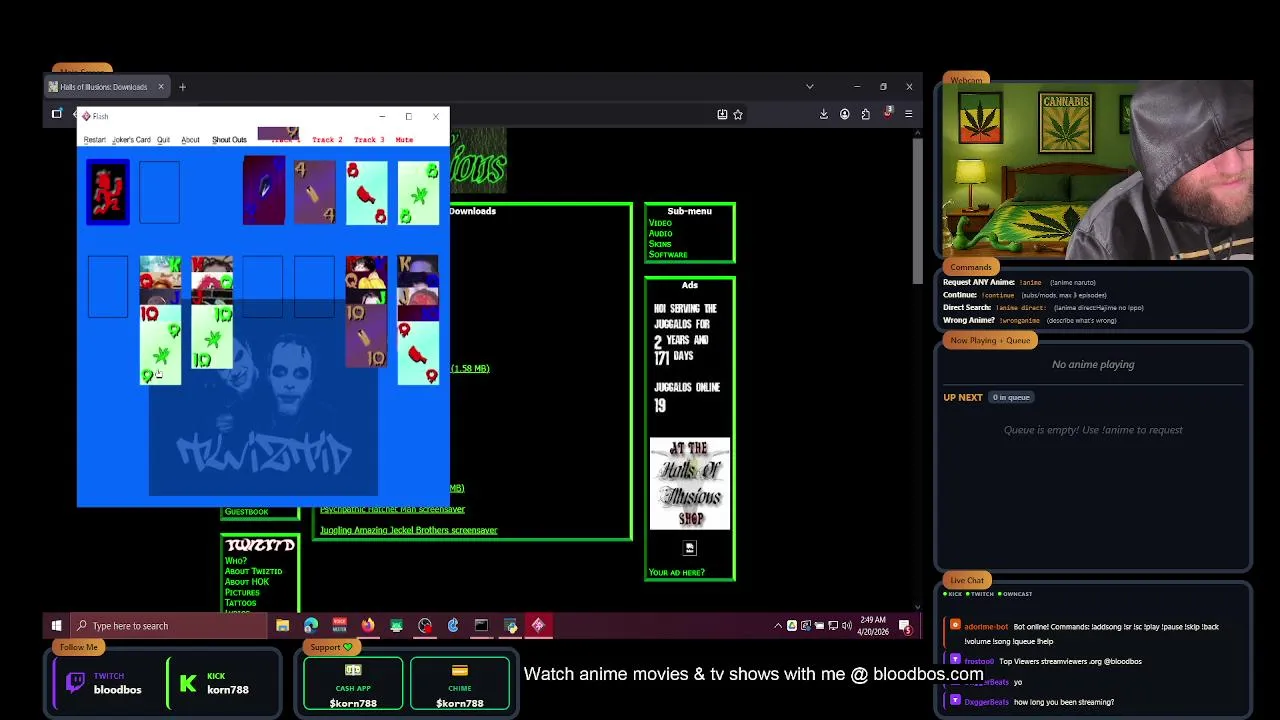This screenshot has height=720, width=1280.
Task: Open Software in the Sub-menu
Action: 668,254
